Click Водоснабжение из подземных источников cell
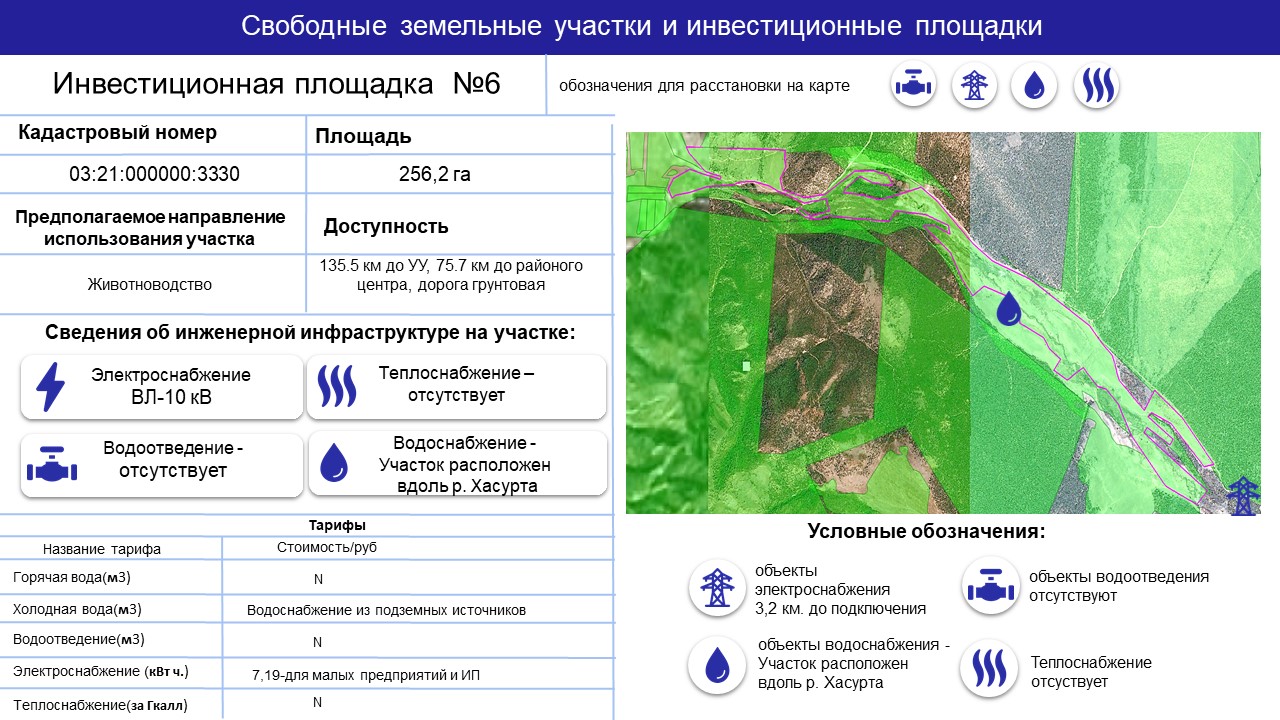 point(386,610)
